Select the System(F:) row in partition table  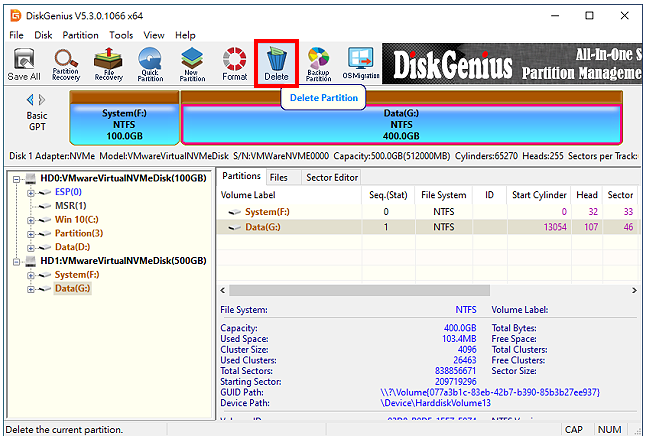pyautogui.click(x=428, y=212)
